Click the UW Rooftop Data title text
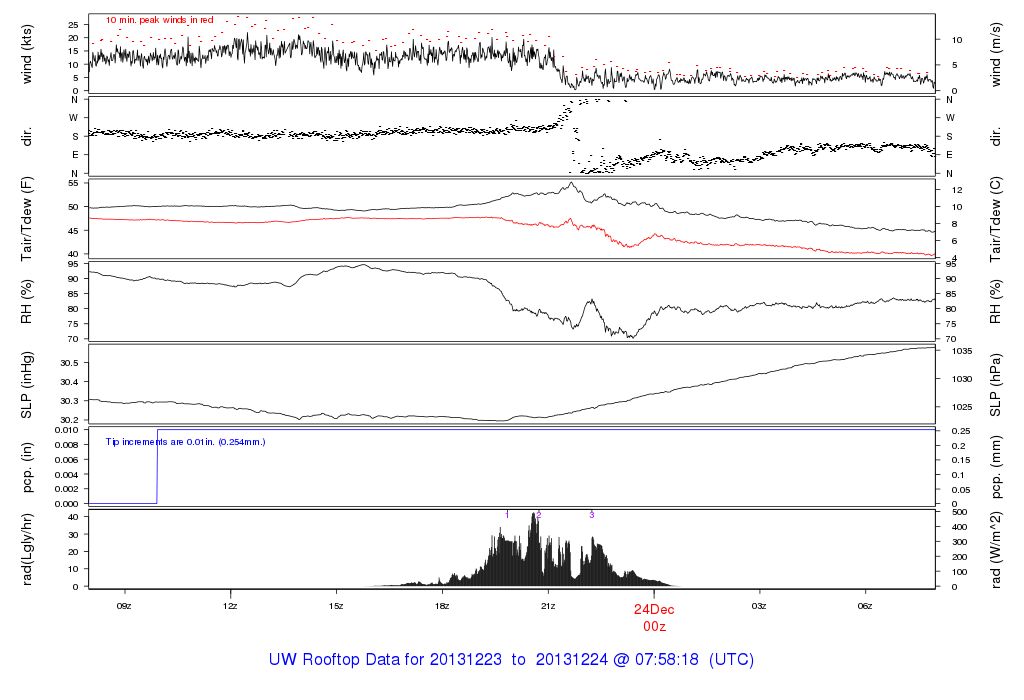Image resolution: width=1024 pixels, height=700 pixels. 511,660
